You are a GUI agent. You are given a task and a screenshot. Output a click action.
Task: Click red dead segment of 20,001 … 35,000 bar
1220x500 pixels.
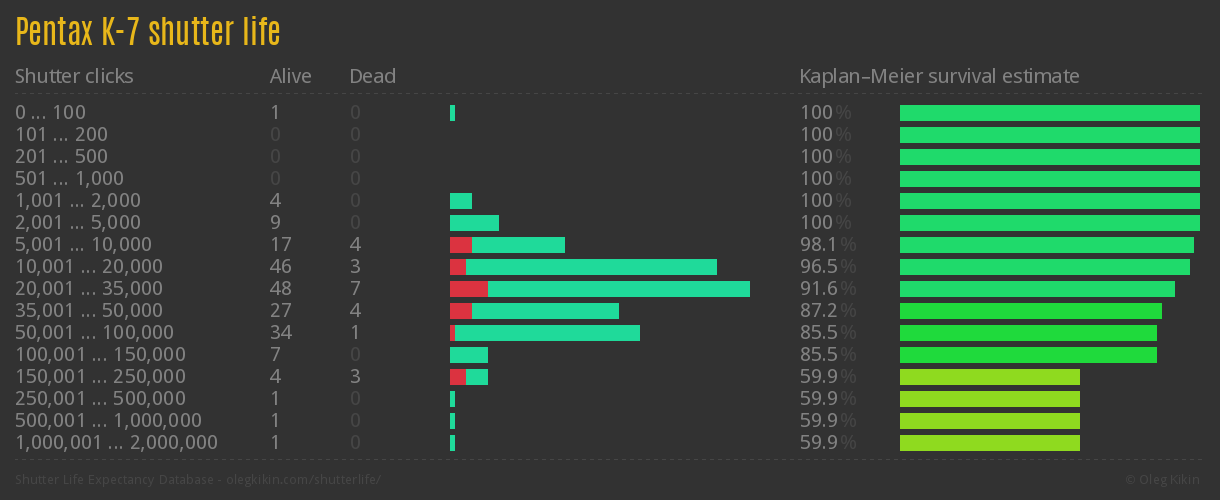(468, 289)
